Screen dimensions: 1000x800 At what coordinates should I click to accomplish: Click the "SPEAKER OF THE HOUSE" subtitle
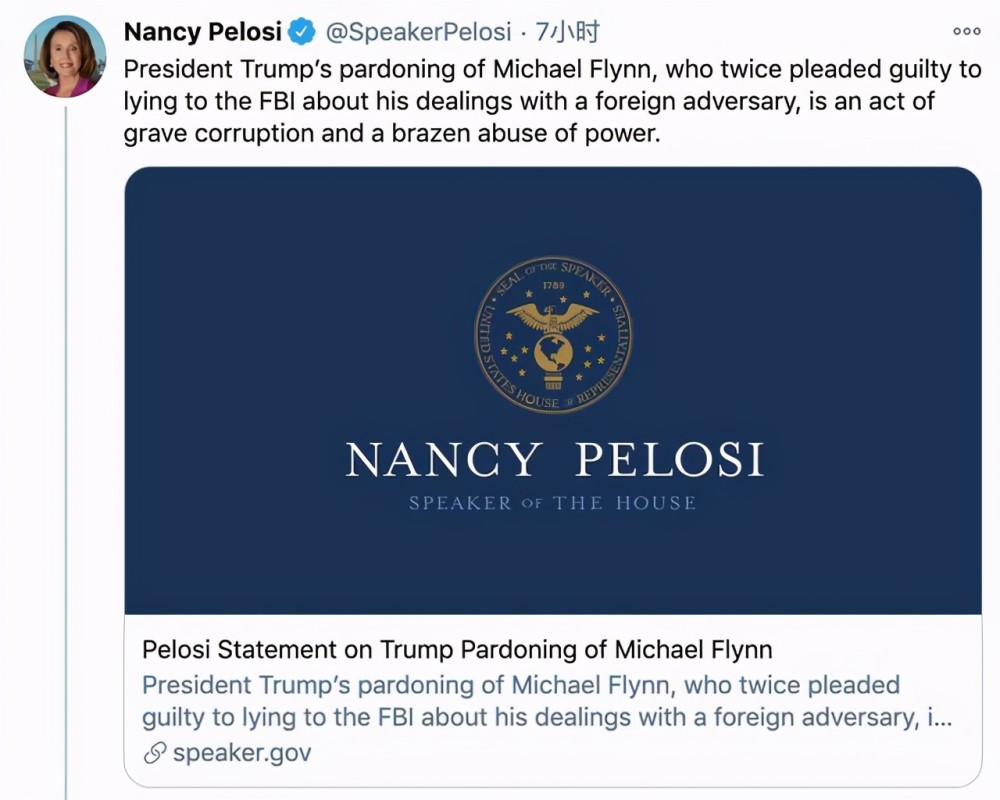(552, 503)
